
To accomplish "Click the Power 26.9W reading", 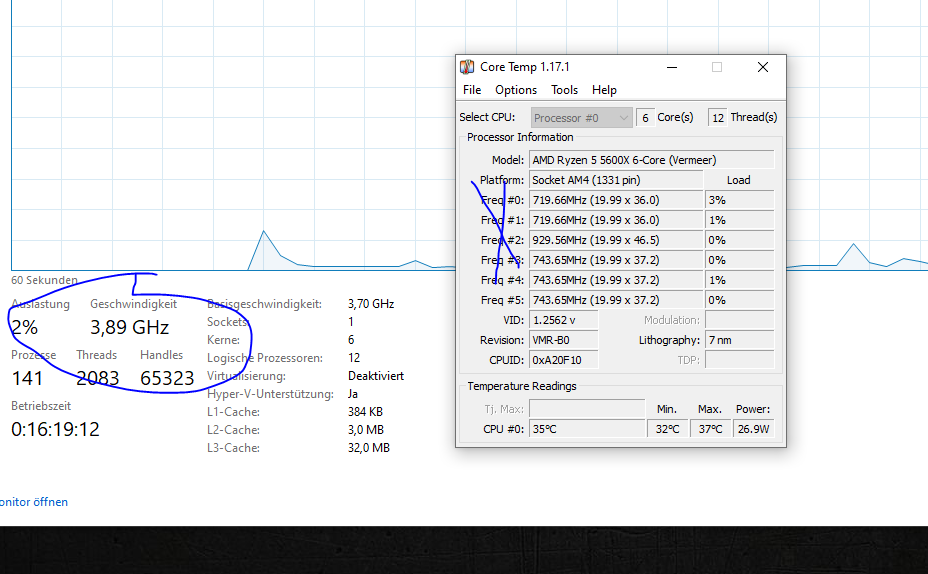I will (x=752, y=429).
